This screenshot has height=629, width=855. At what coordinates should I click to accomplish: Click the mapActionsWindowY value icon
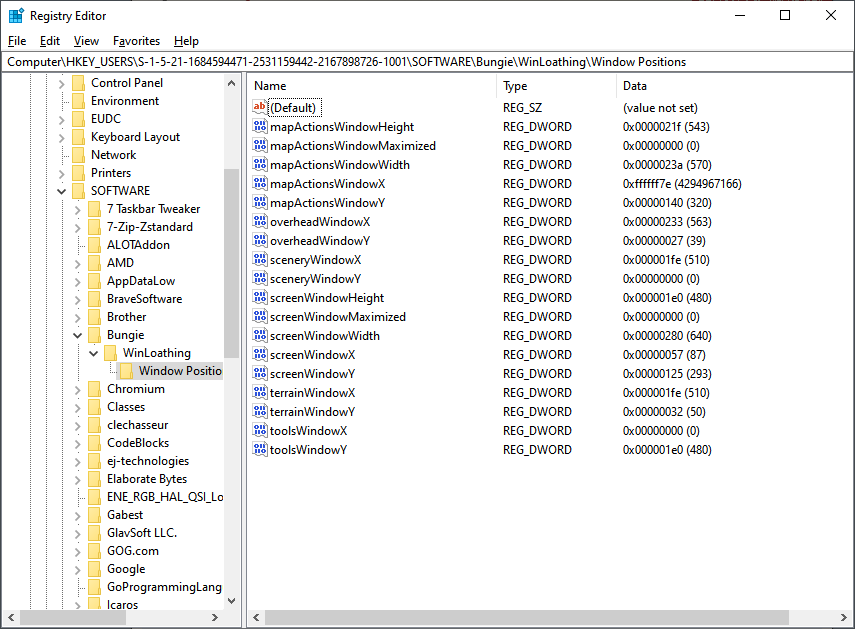coord(260,203)
